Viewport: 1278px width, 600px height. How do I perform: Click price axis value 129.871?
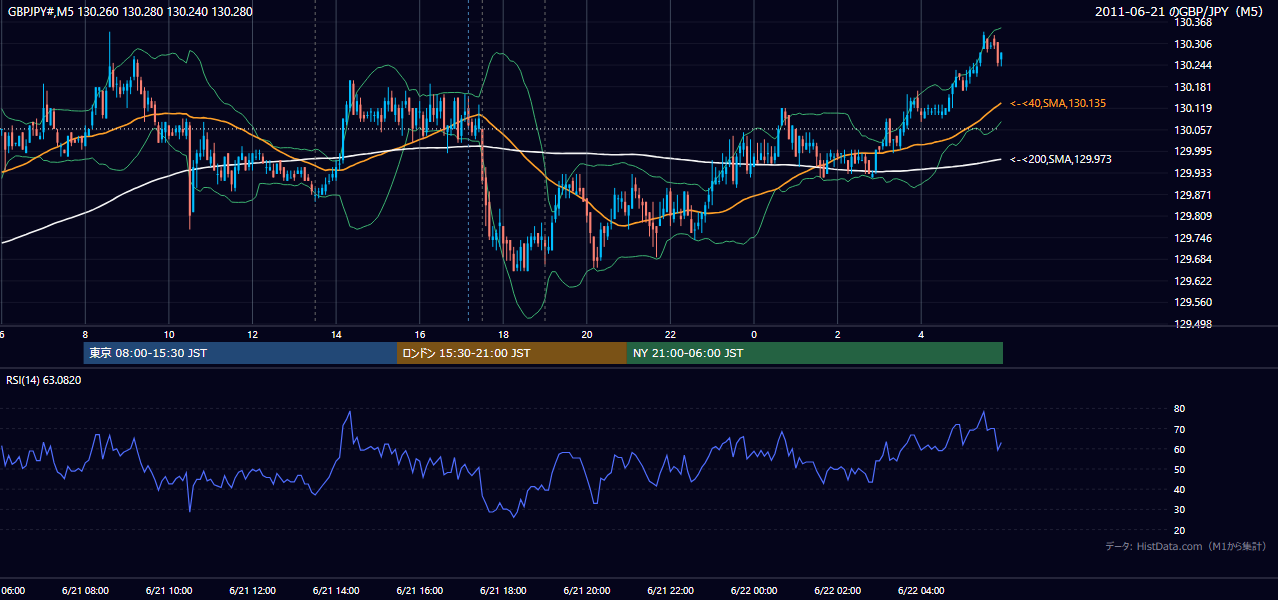click(1193, 195)
